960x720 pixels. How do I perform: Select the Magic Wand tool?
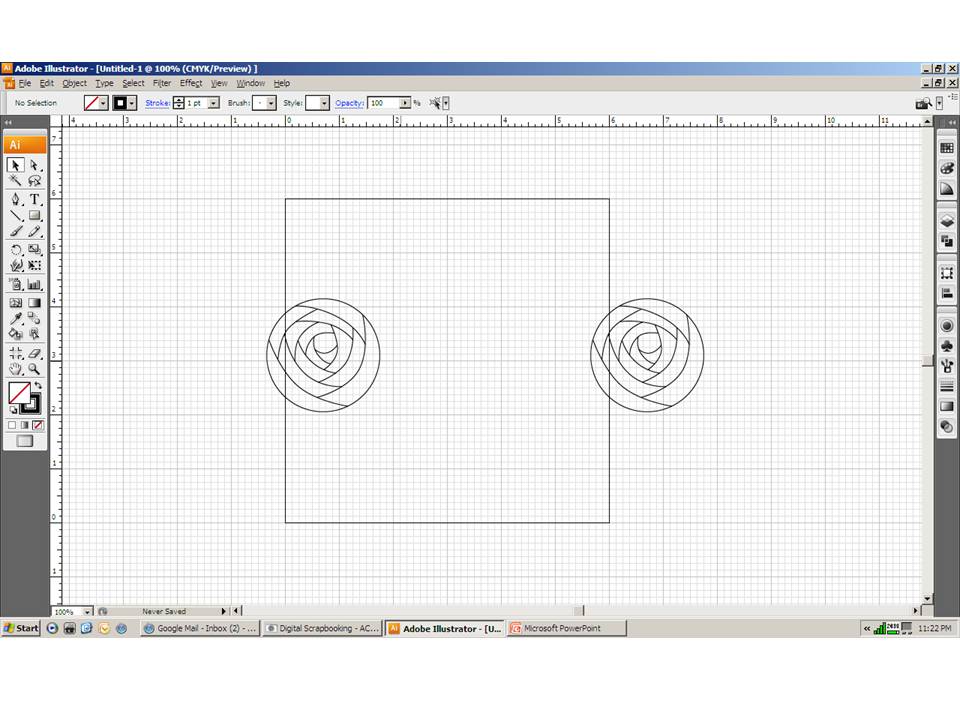15,181
